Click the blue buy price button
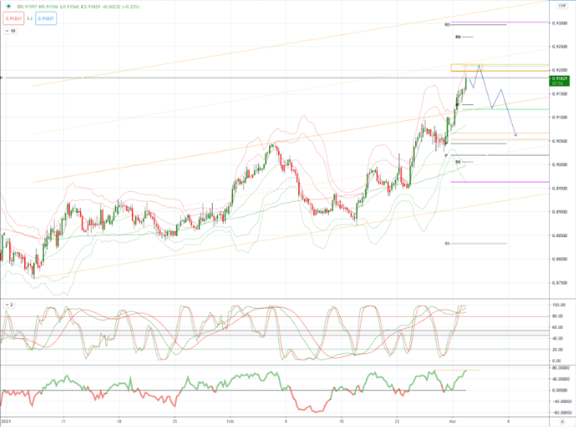The image size is (576, 428). pos(46,18)
